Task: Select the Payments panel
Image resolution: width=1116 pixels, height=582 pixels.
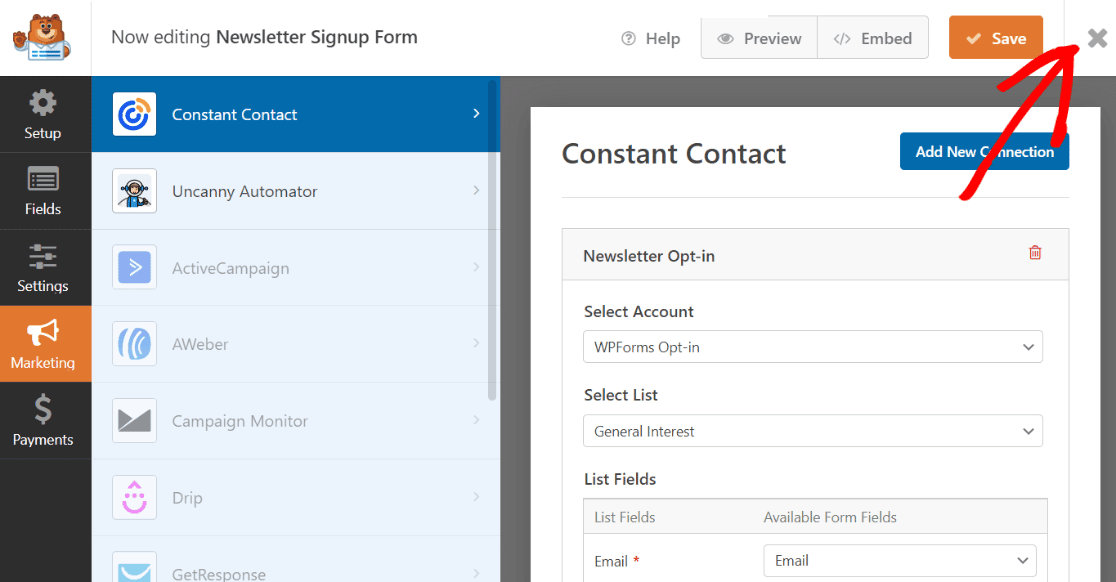Action: pos(45,420)
